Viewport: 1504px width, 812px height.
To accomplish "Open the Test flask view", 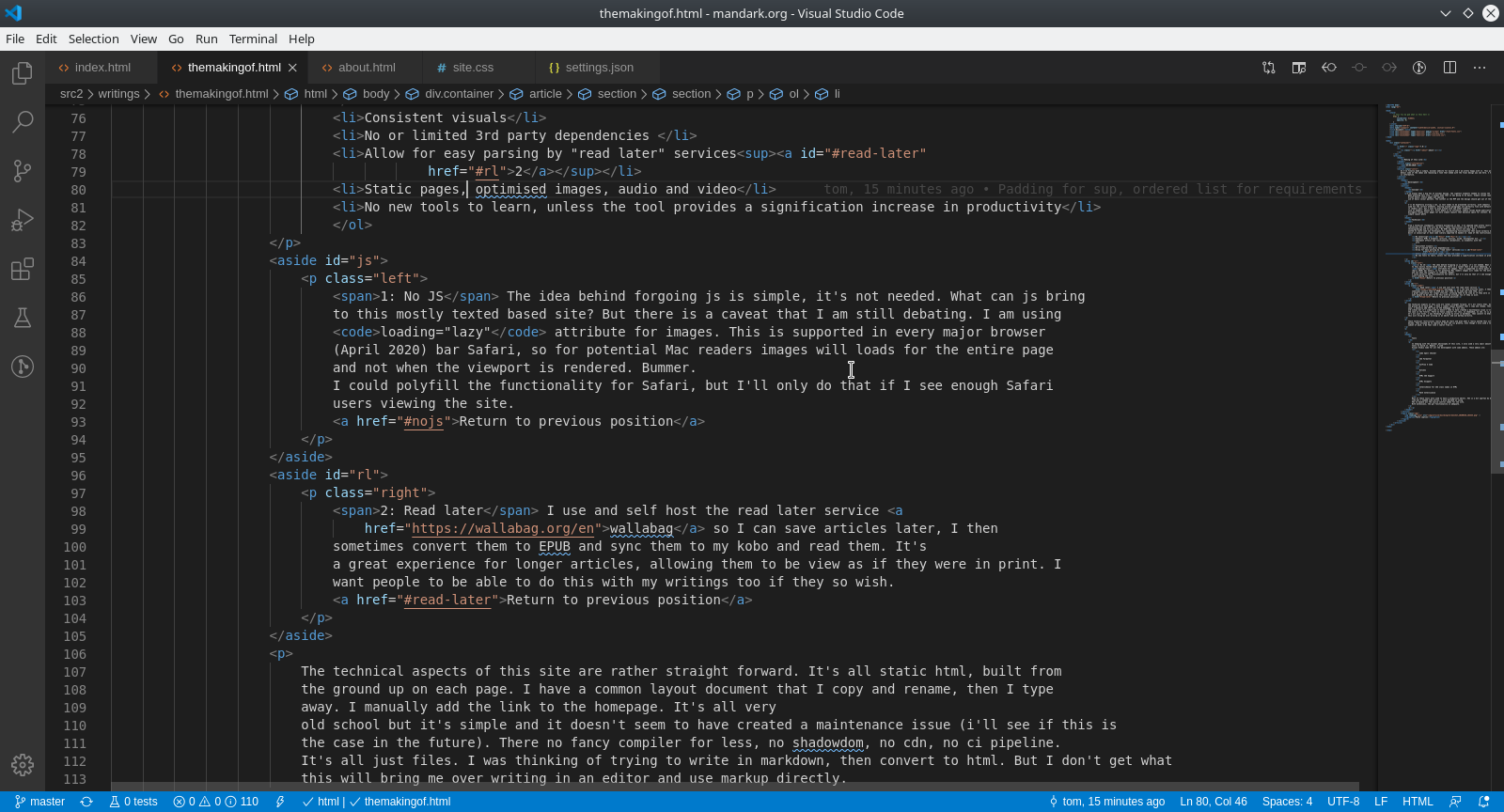I will 23,318.
